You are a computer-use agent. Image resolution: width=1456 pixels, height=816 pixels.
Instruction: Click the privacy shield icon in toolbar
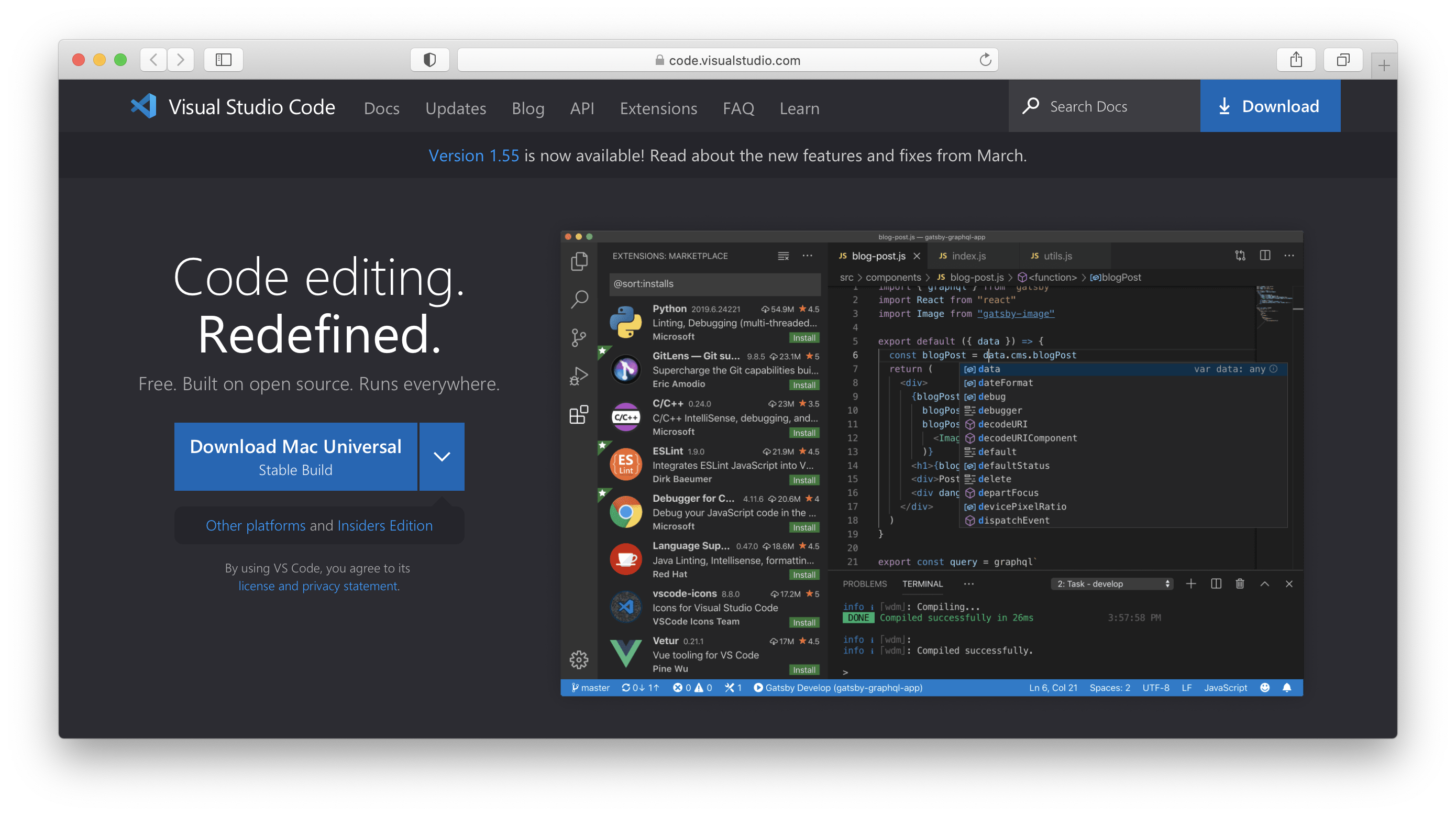[429, 59]
